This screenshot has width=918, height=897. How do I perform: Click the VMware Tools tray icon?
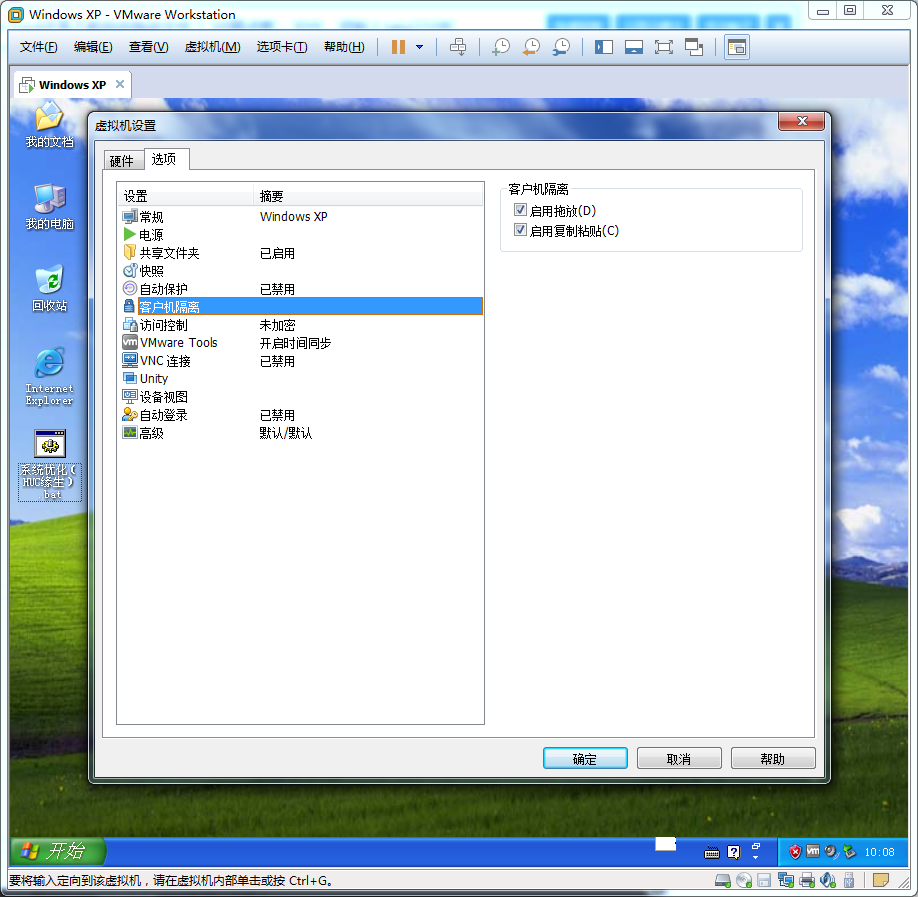point(813,851)
